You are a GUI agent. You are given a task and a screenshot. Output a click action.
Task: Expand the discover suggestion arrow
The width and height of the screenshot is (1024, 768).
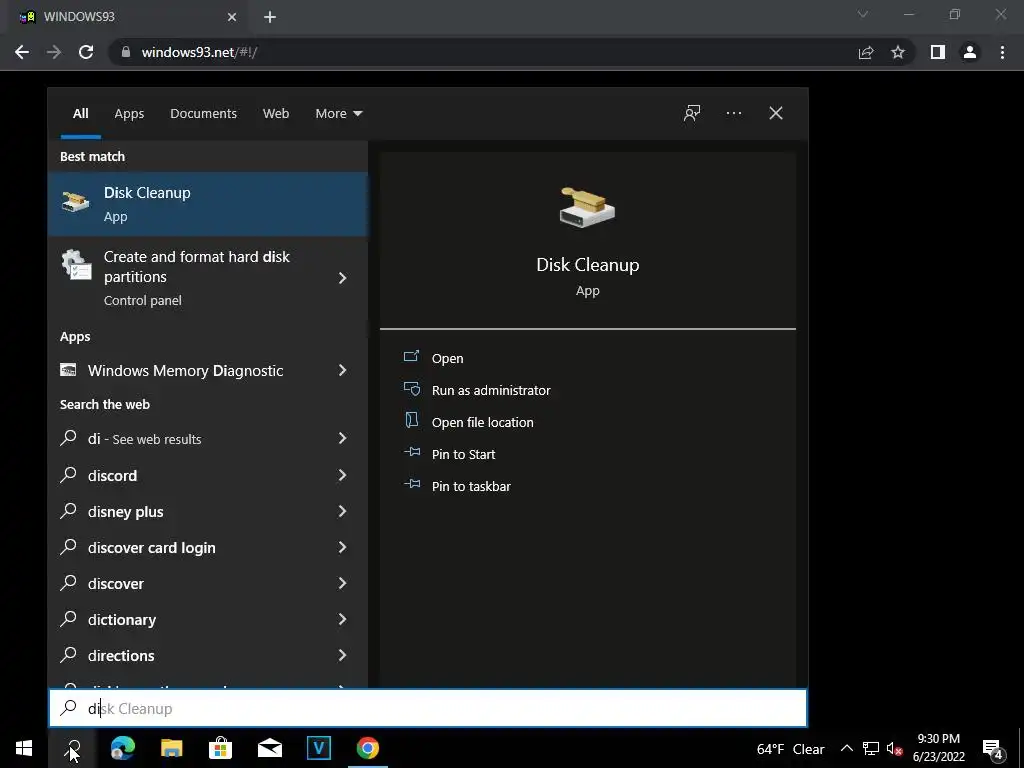(342, 583)
